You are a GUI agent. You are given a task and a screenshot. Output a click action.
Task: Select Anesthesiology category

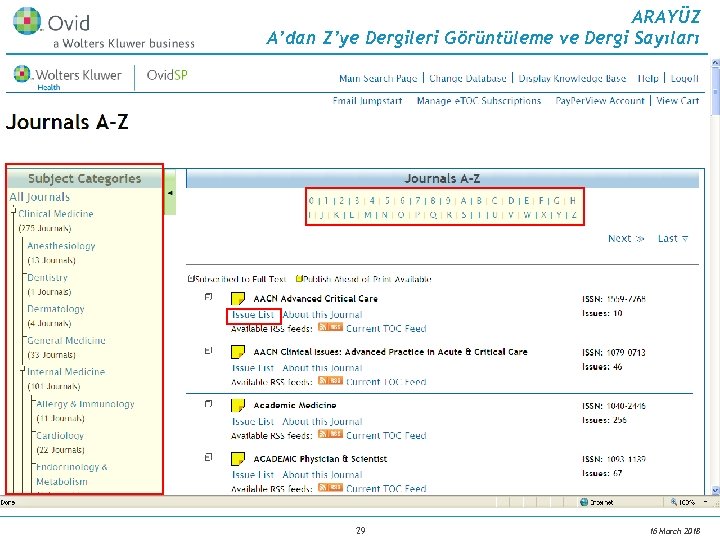tap(61, 246)
